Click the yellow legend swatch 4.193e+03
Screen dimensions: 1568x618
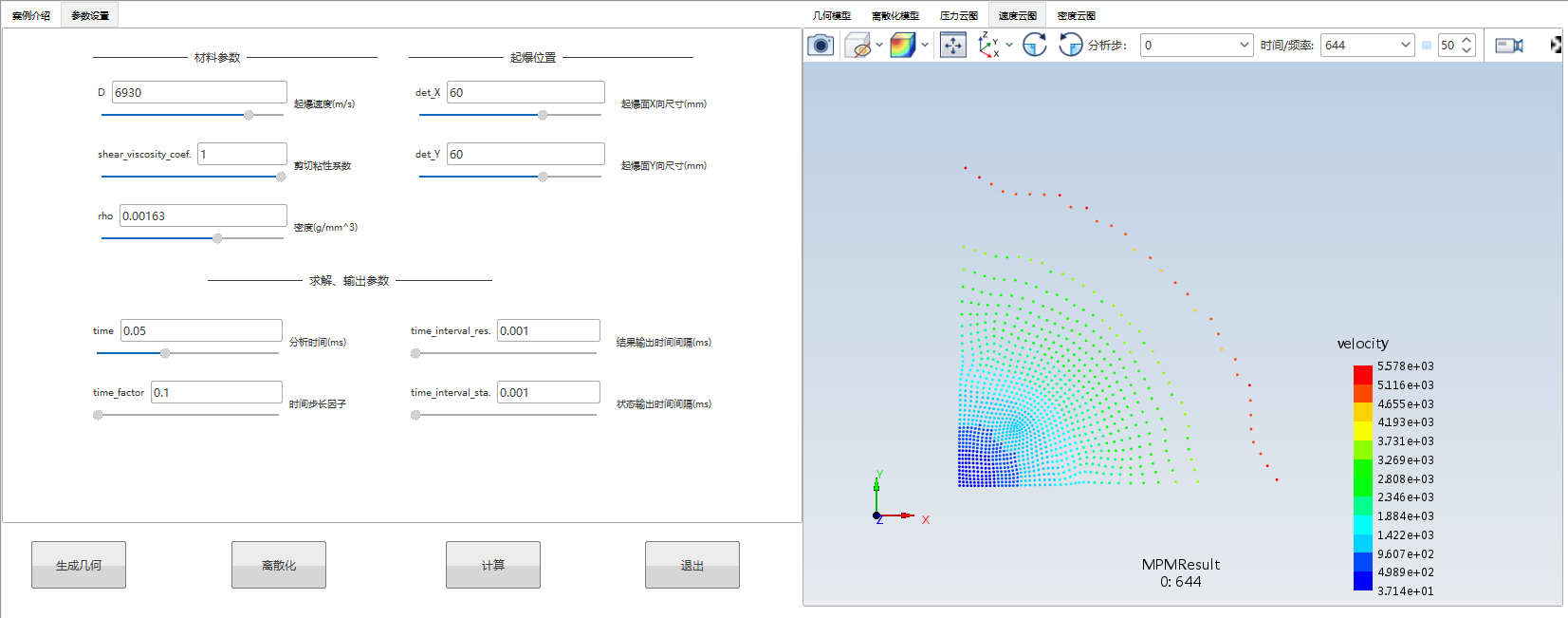pos(1363,431)
